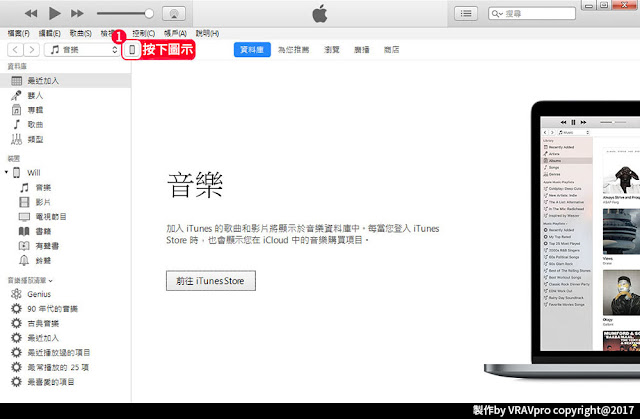Click the film strip icon for 影片
Image resolution: width=640 pixels, height=419 pixels.
tap(24, 202)
